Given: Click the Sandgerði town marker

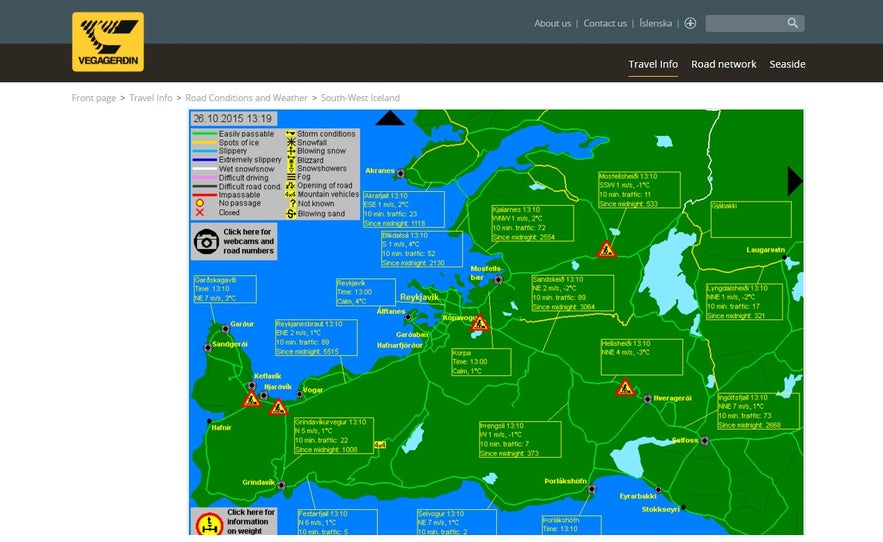Looking at the screenshot, I should [x=208, y=348].
